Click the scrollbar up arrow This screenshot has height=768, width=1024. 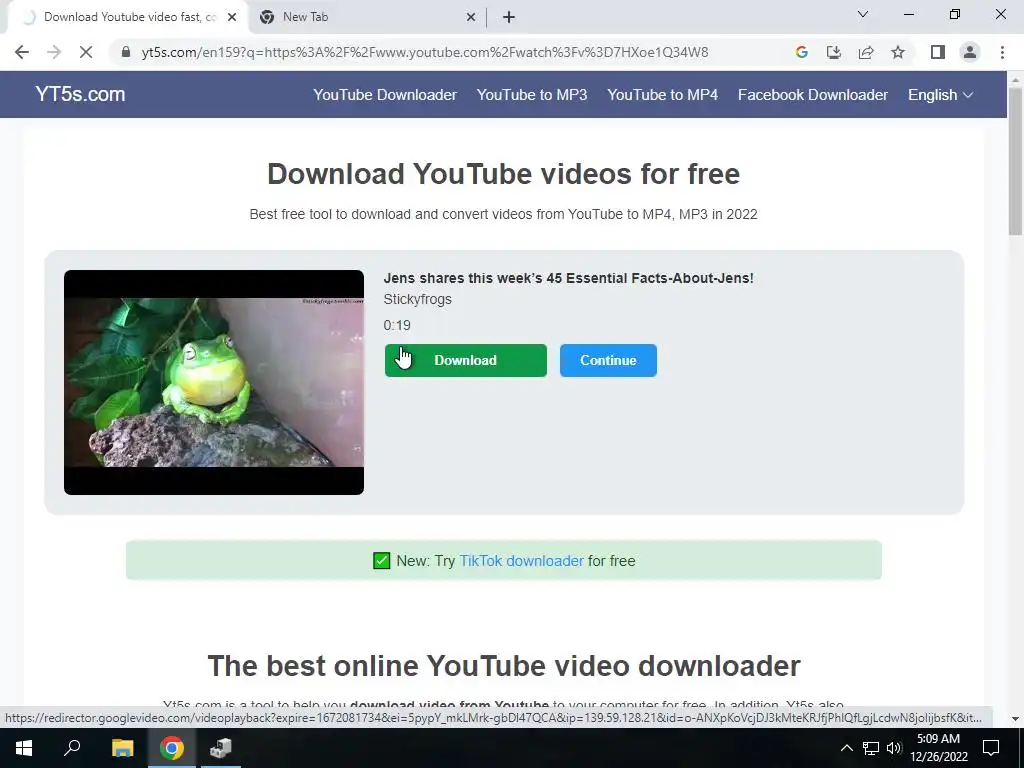pyautogui.click(x=1015, y=79)
